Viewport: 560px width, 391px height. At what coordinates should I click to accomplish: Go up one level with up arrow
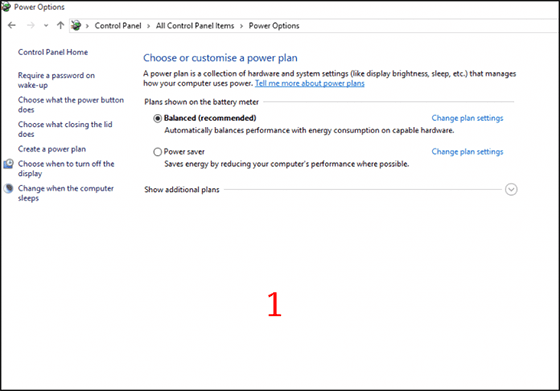60,25
